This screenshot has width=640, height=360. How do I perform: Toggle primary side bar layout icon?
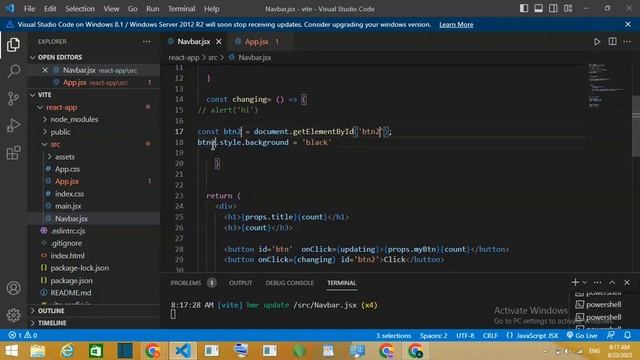click(x=524, y=9)
